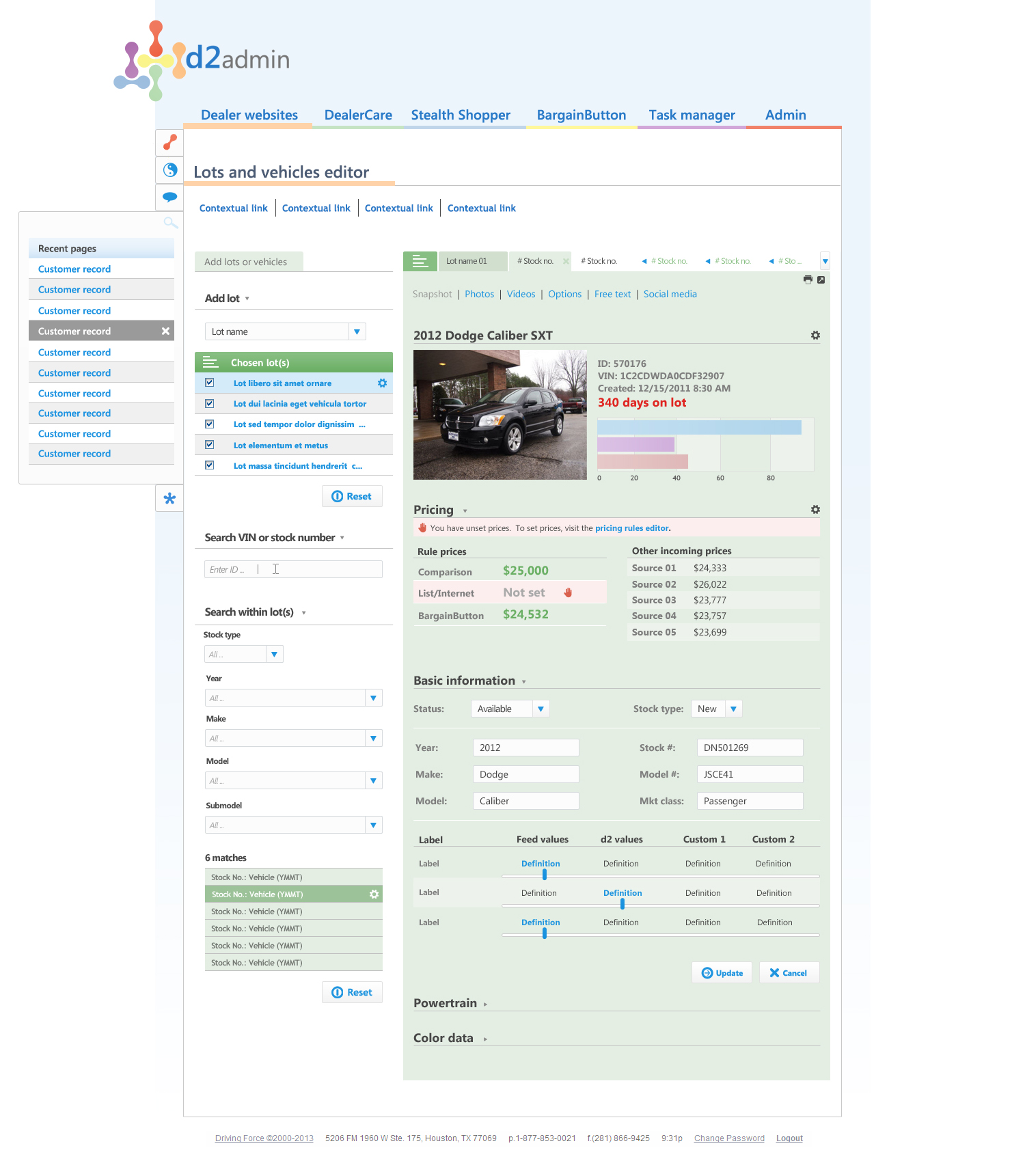Click the Dodge Caliber vehicle photo
Image resolution: width=1025 pixels, height=1176 pixels.
500,415
